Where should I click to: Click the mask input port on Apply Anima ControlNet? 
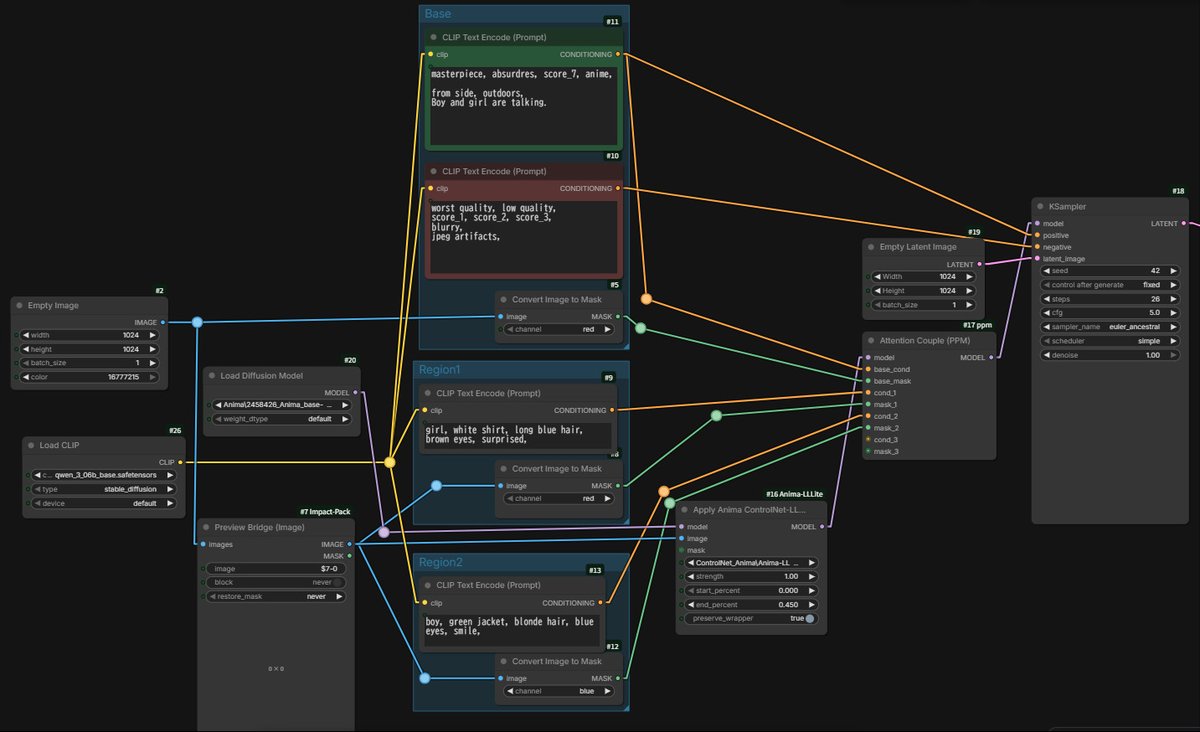coord(681,550)
